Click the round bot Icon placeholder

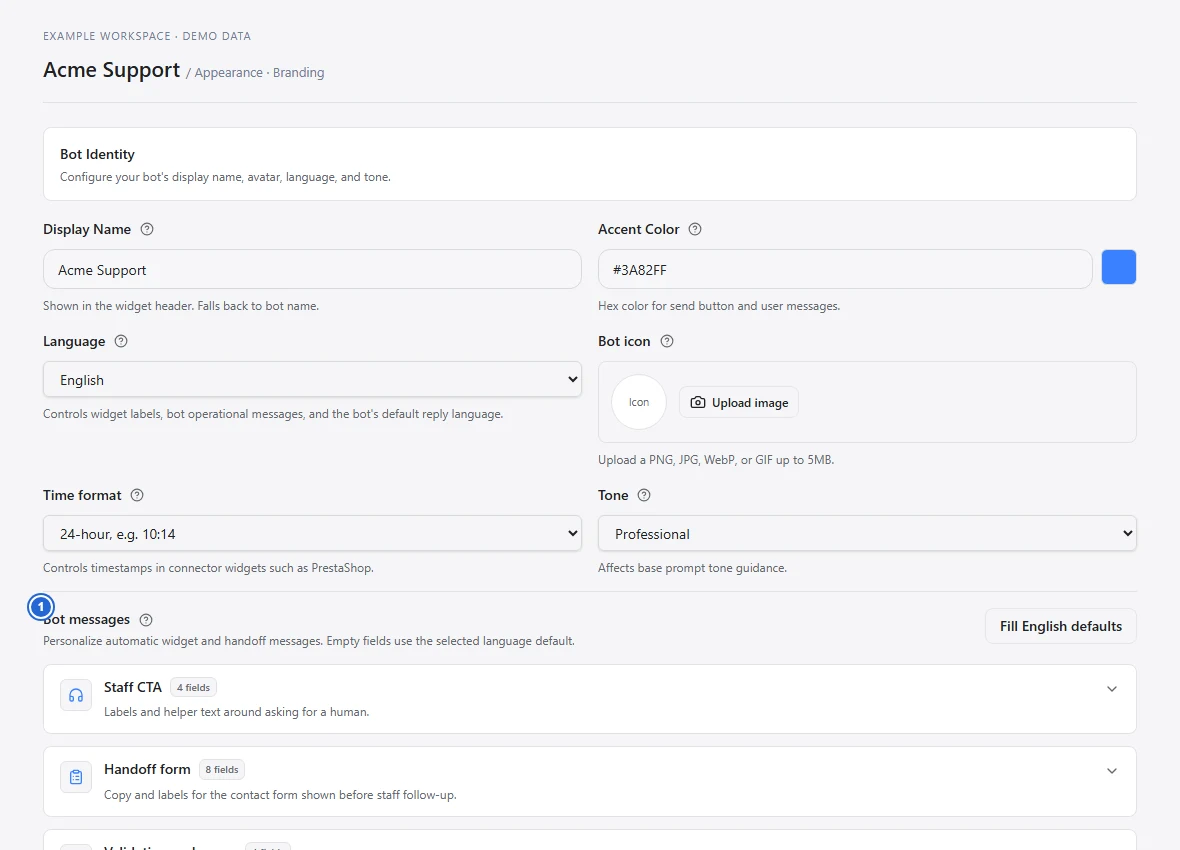[639, 402]
